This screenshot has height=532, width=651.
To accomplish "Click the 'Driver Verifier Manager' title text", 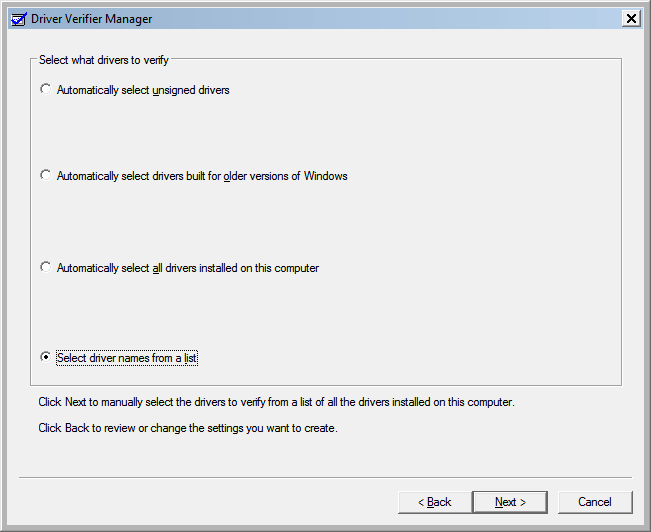I will click(92, 19).
